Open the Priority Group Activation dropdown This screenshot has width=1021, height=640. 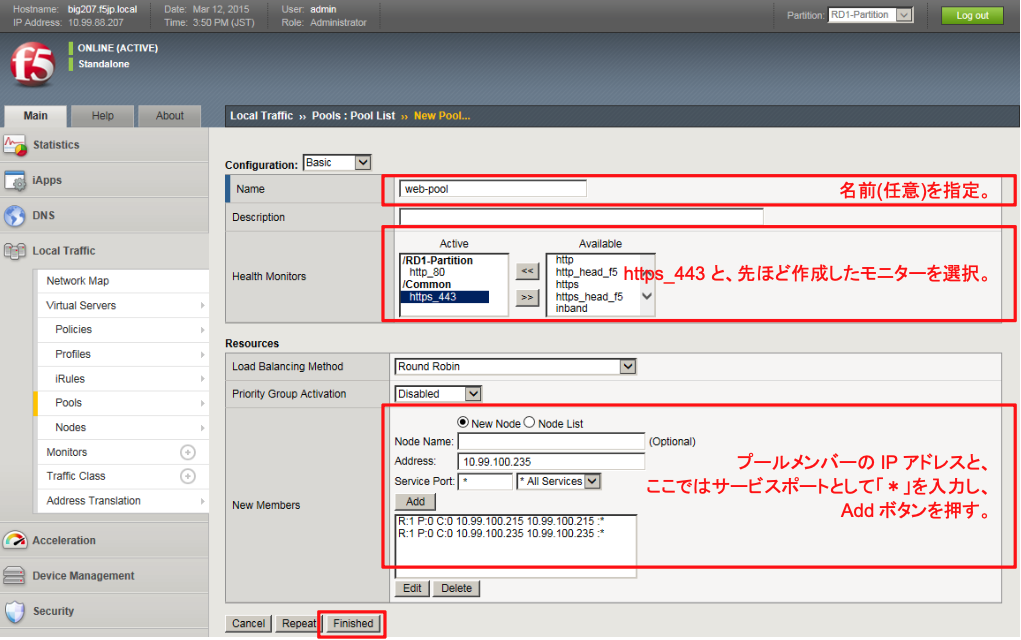pos(438,394)
